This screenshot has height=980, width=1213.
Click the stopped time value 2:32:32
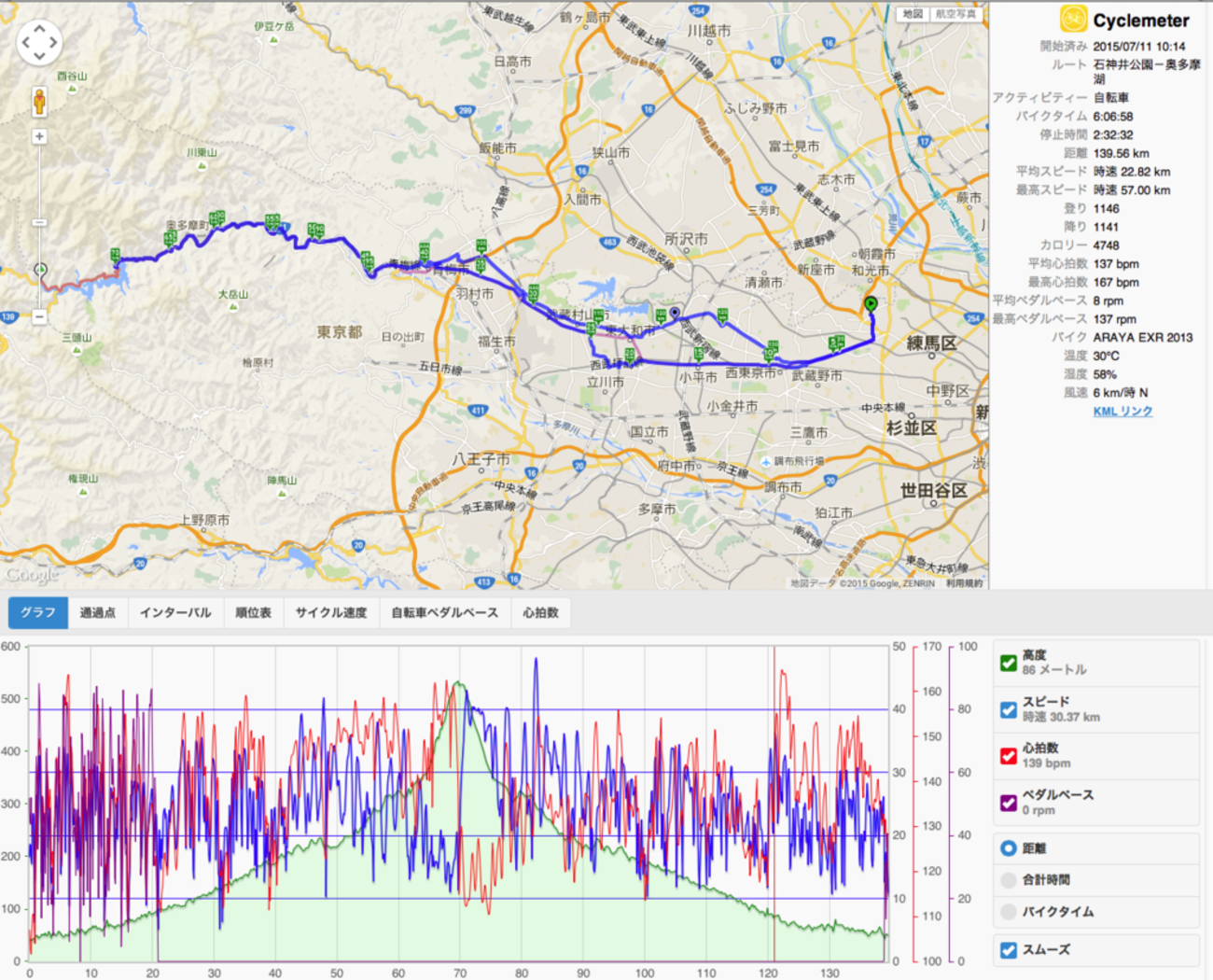pyautogui.click(x=1113, y=135)
